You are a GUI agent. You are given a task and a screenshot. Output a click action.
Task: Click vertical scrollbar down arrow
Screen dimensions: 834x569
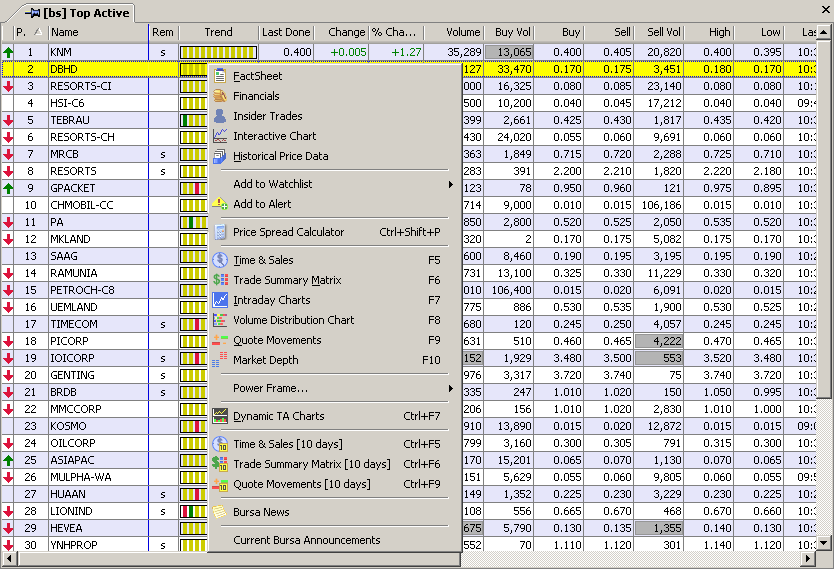click(x=823, y=543)
